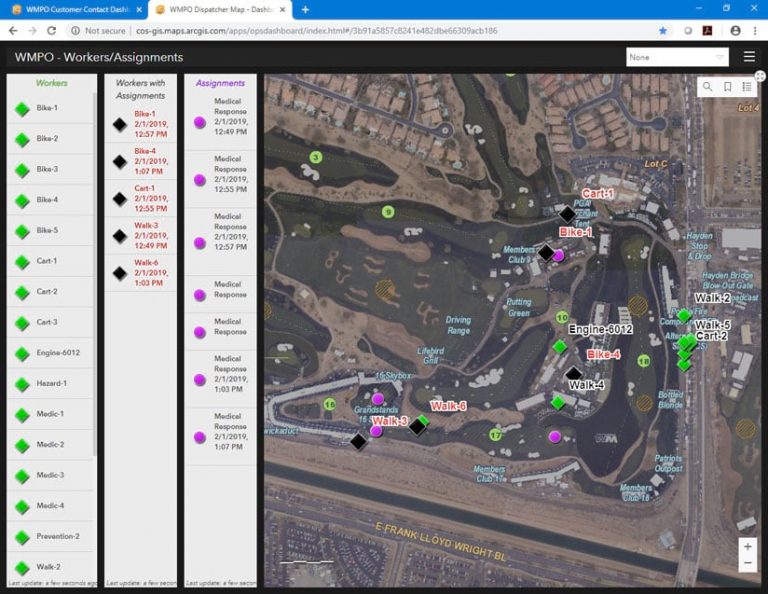Zoom in on the map
The width and height of the screenshot is (768, 594).
[747, 546]
